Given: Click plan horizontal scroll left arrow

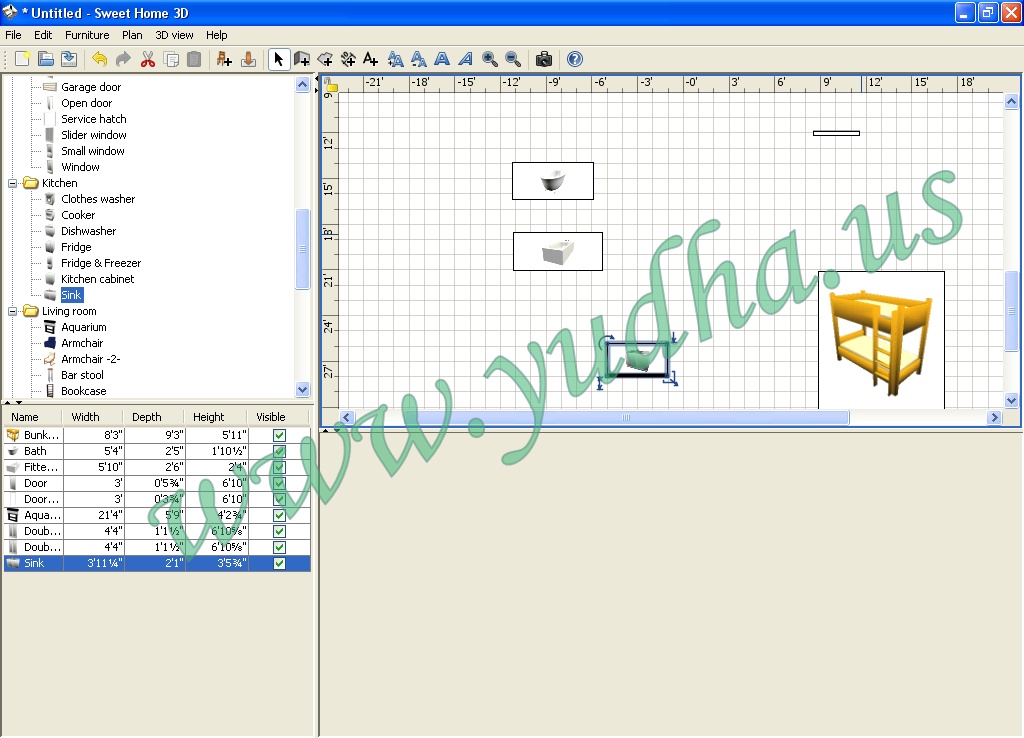Looking at the screenshot, I should pyautogui.click(x=347, y=417).
